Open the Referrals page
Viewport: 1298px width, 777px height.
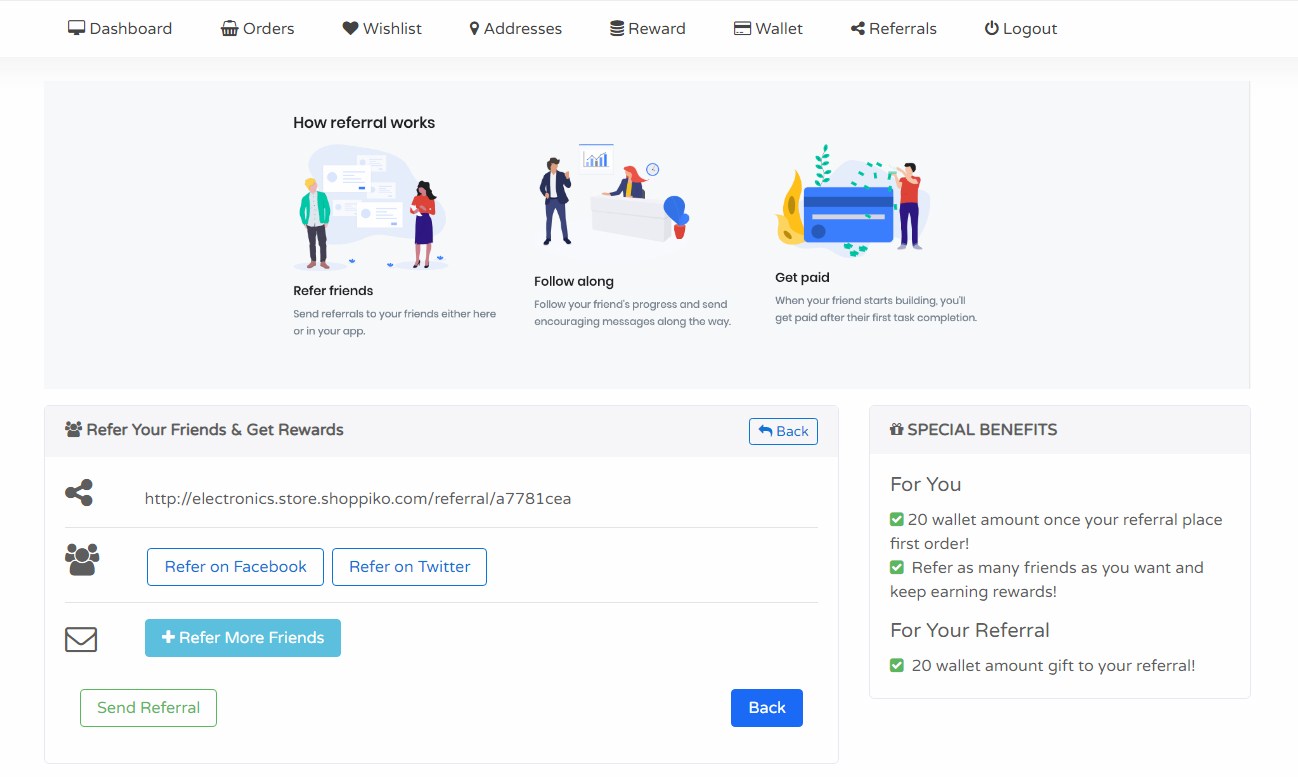pyautogui.click(x=894, y=29)
